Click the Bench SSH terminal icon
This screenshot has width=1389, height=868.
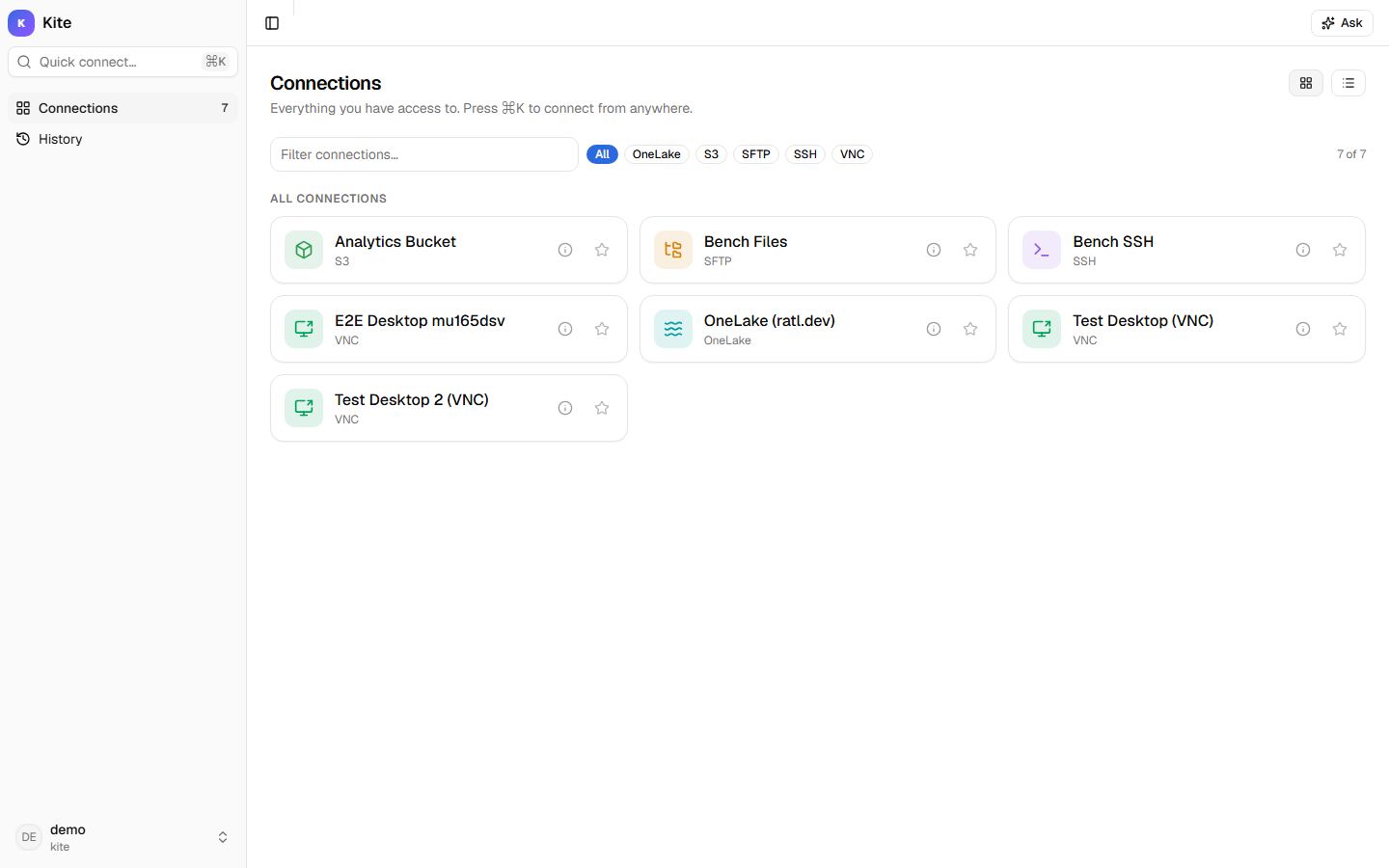click(x=1042, y=250)
